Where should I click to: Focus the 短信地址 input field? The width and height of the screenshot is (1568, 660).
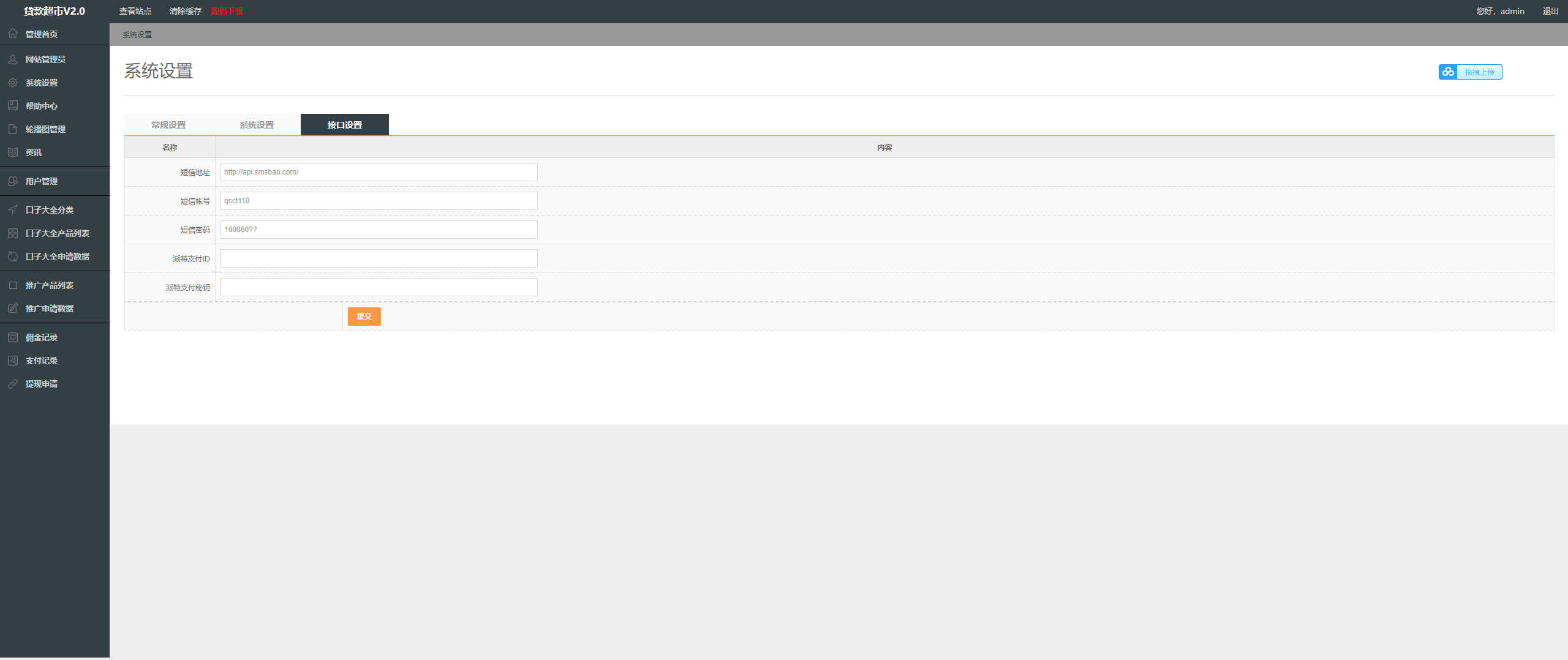pos(379,172)
